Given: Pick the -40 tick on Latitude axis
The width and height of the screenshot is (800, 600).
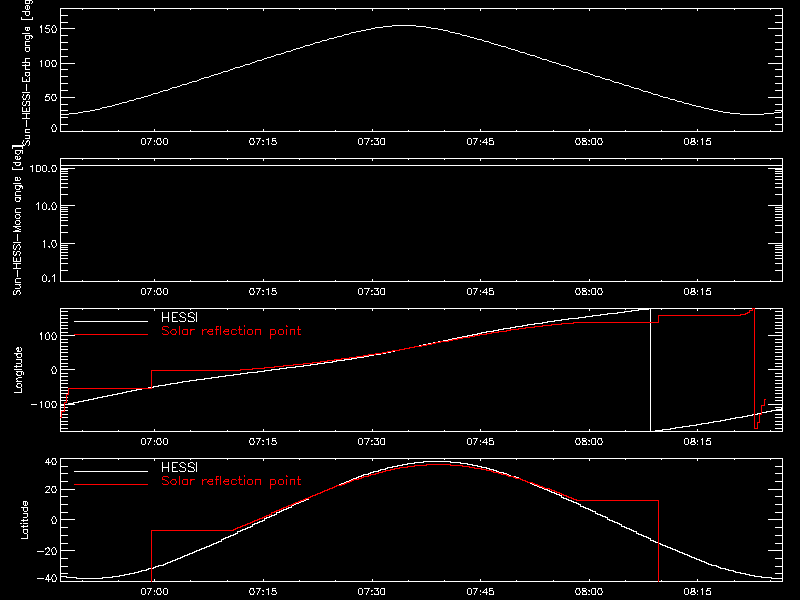Looking at the screenshot, I should [47, 578].
